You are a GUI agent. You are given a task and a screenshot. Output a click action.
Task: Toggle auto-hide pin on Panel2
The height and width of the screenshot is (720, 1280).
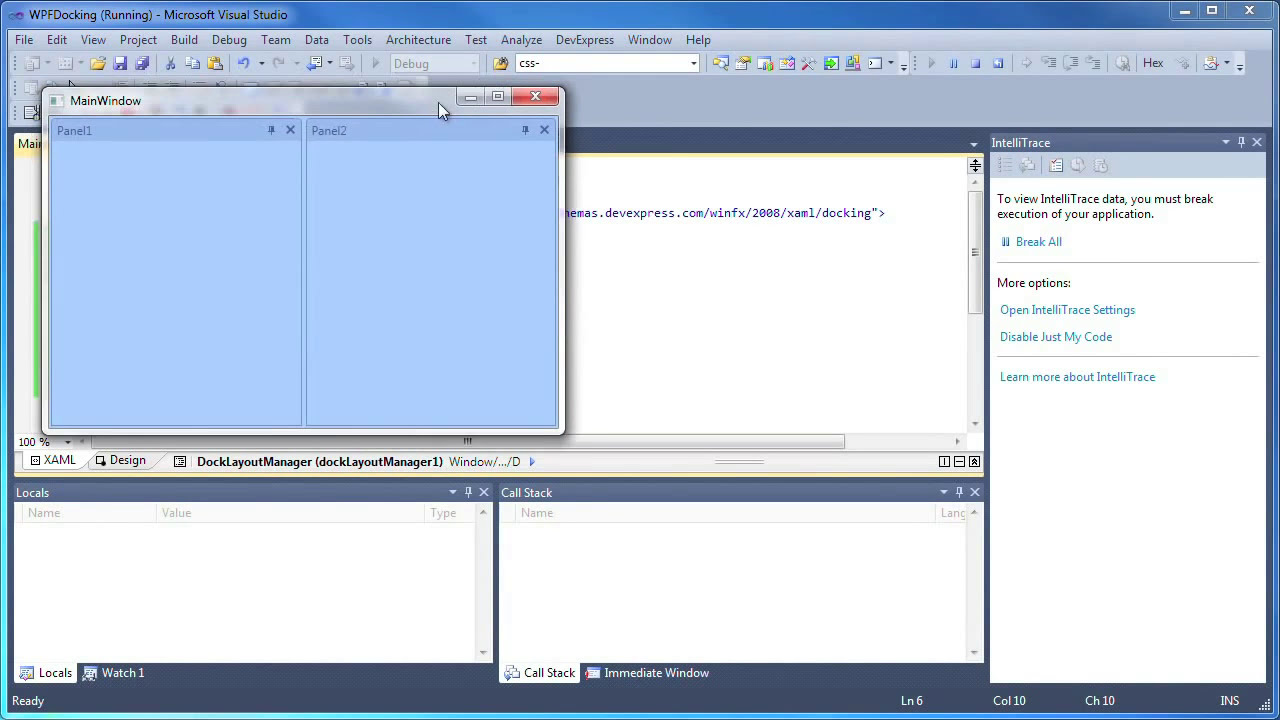click(525, 130)
